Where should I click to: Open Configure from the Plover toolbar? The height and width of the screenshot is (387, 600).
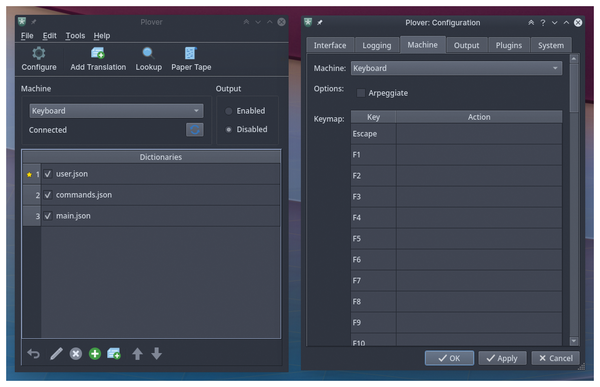click(x=39, y=59)
